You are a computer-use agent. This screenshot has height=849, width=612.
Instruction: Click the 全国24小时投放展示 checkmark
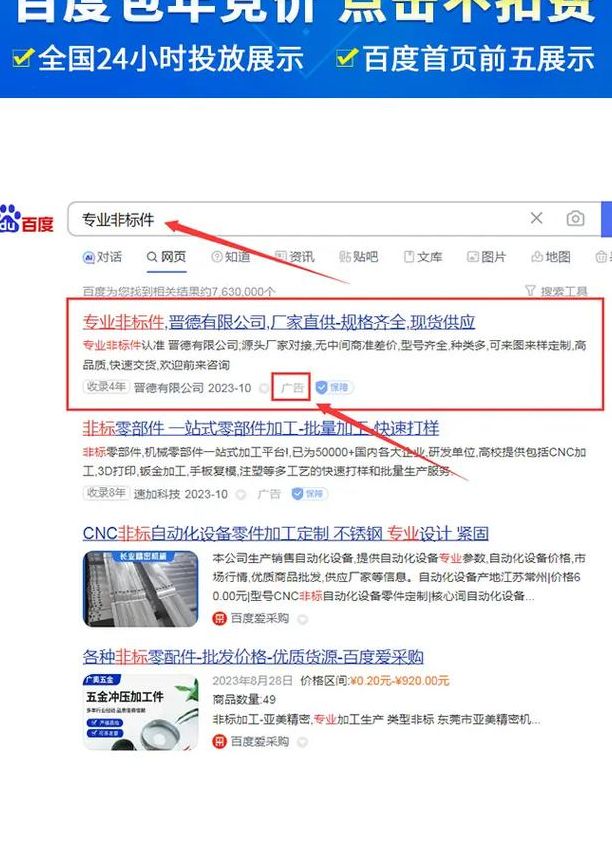pyautogui.click(x=23, y=56)
